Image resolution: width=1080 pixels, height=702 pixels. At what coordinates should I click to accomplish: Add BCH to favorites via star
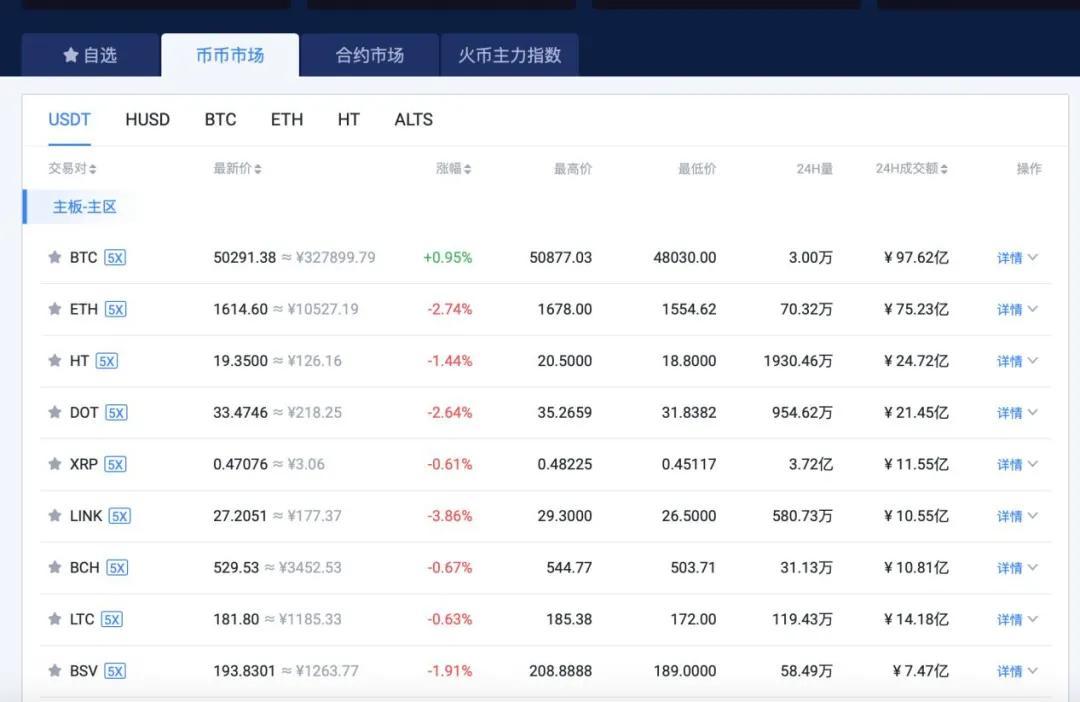[55, 567]
